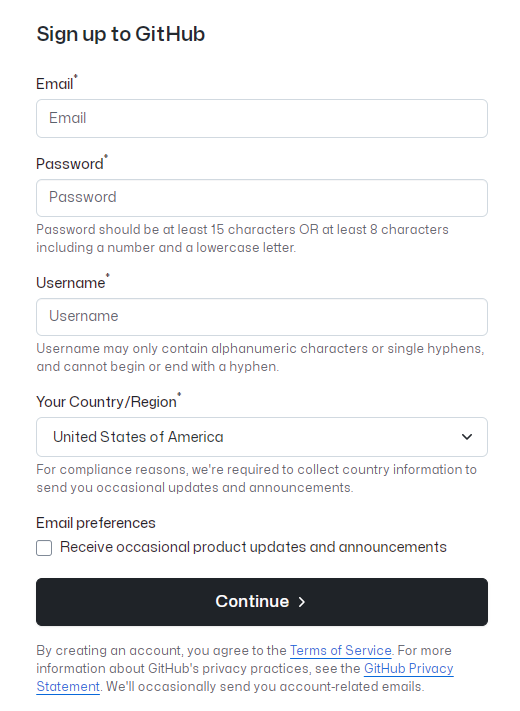Focus the Email input field

(x=262, y=118)
